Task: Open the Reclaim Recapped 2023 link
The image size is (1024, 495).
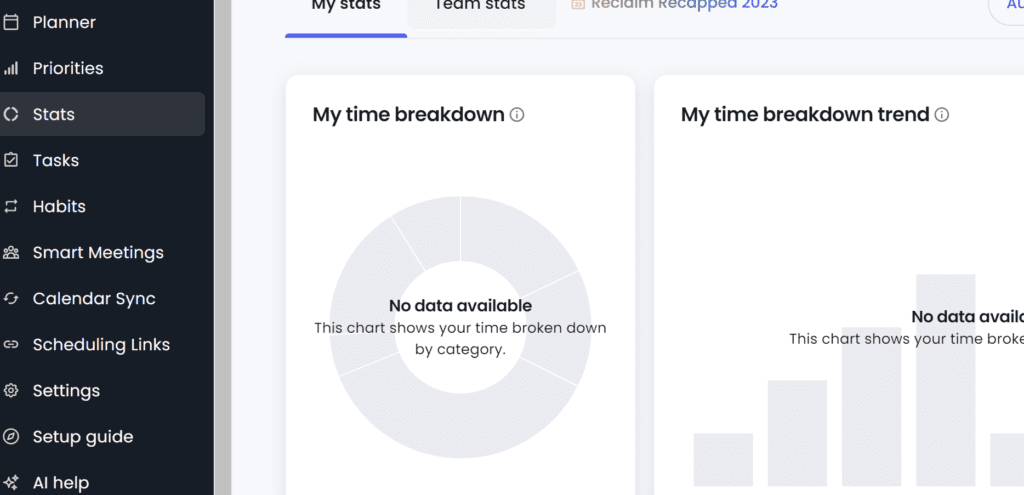Action: [683, 6]
